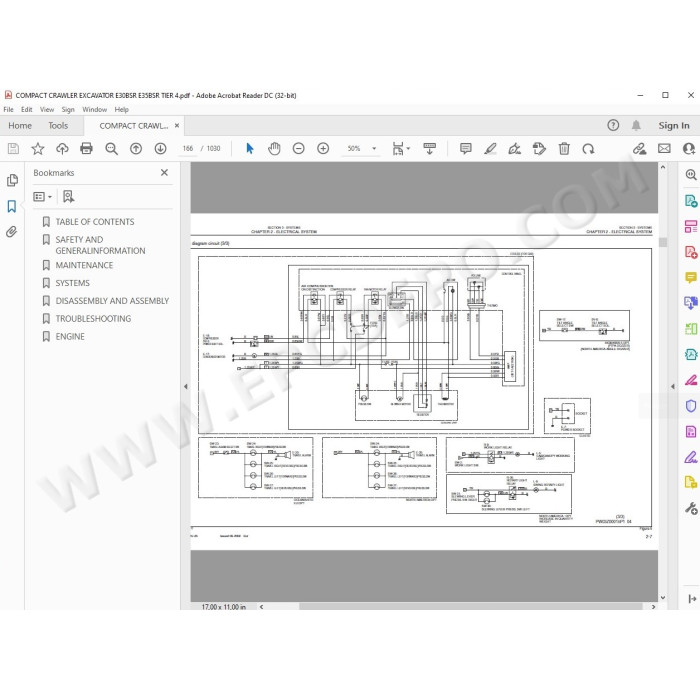The width and height of the screenshot is (700, 700).
Task: Open Create PDF tool in right pane
Action: click(x=691, y=252)
